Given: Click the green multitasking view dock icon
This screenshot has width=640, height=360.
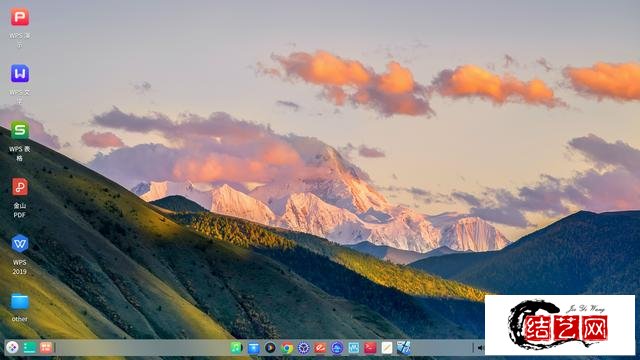Looking at the screenshot, I should tap(30, 347).
